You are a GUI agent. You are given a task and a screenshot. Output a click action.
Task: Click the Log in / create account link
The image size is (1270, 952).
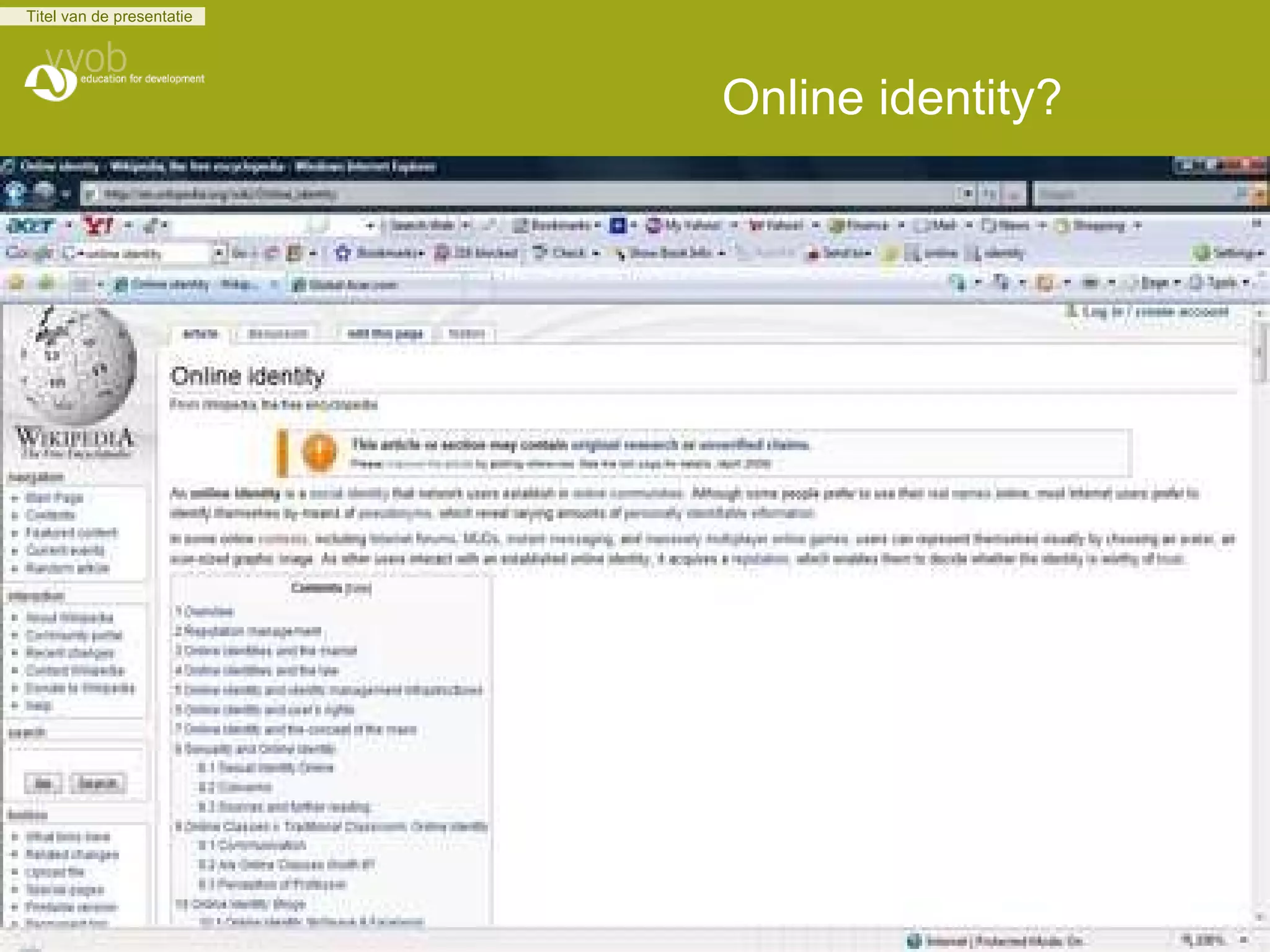1155,312
